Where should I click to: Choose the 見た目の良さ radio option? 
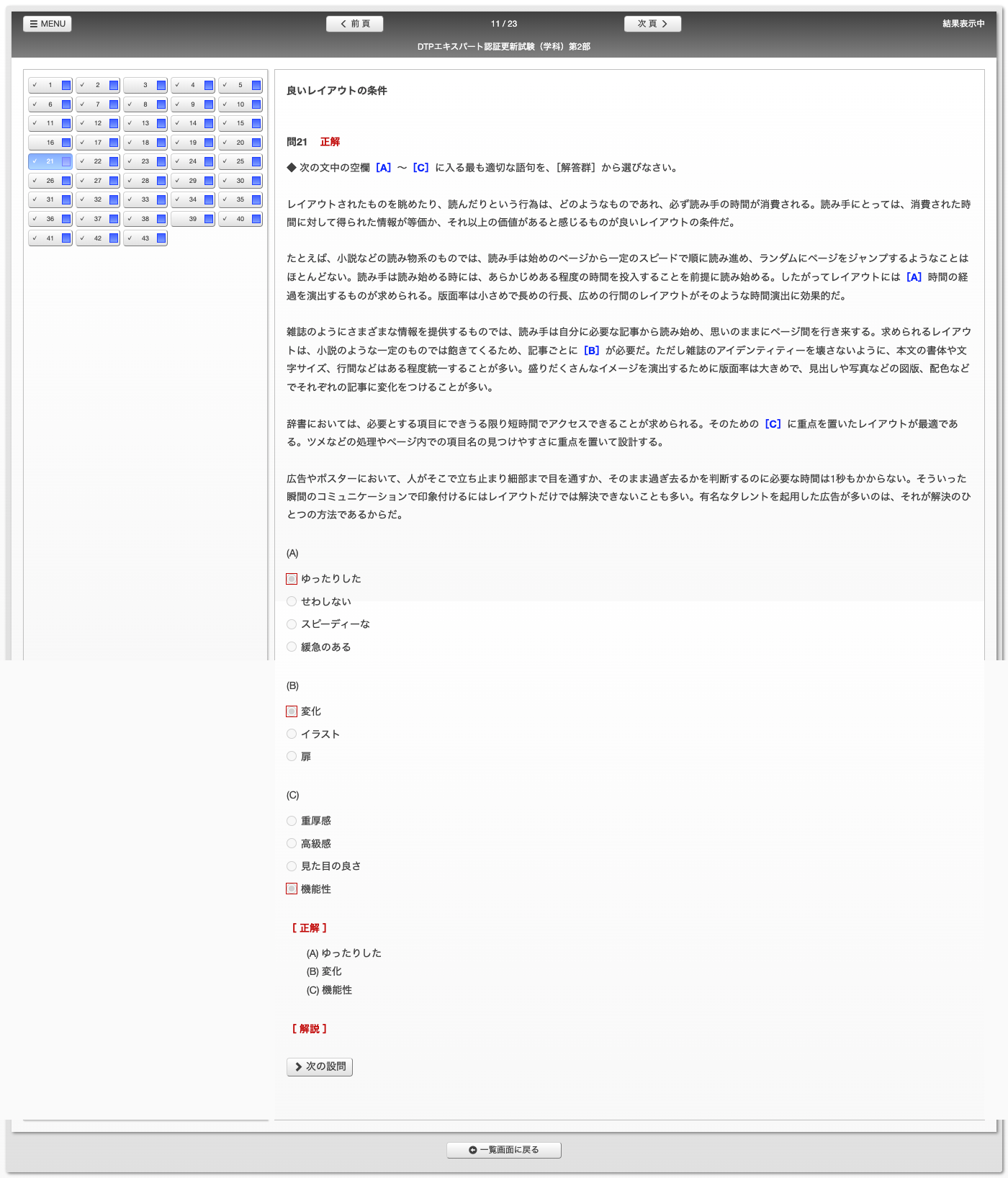click(292, 866)
